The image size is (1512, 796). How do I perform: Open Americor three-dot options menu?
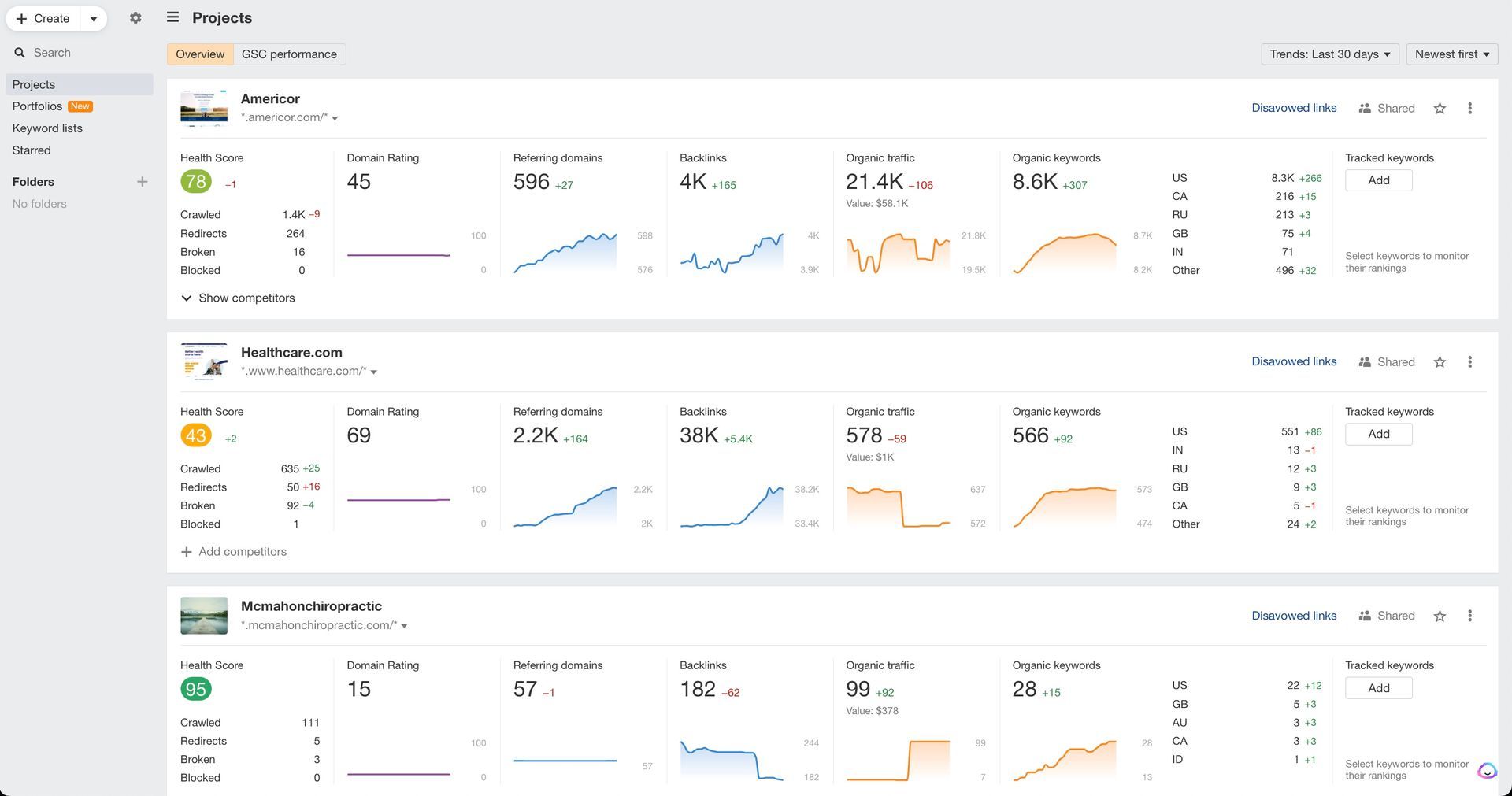coord(1469,109)
